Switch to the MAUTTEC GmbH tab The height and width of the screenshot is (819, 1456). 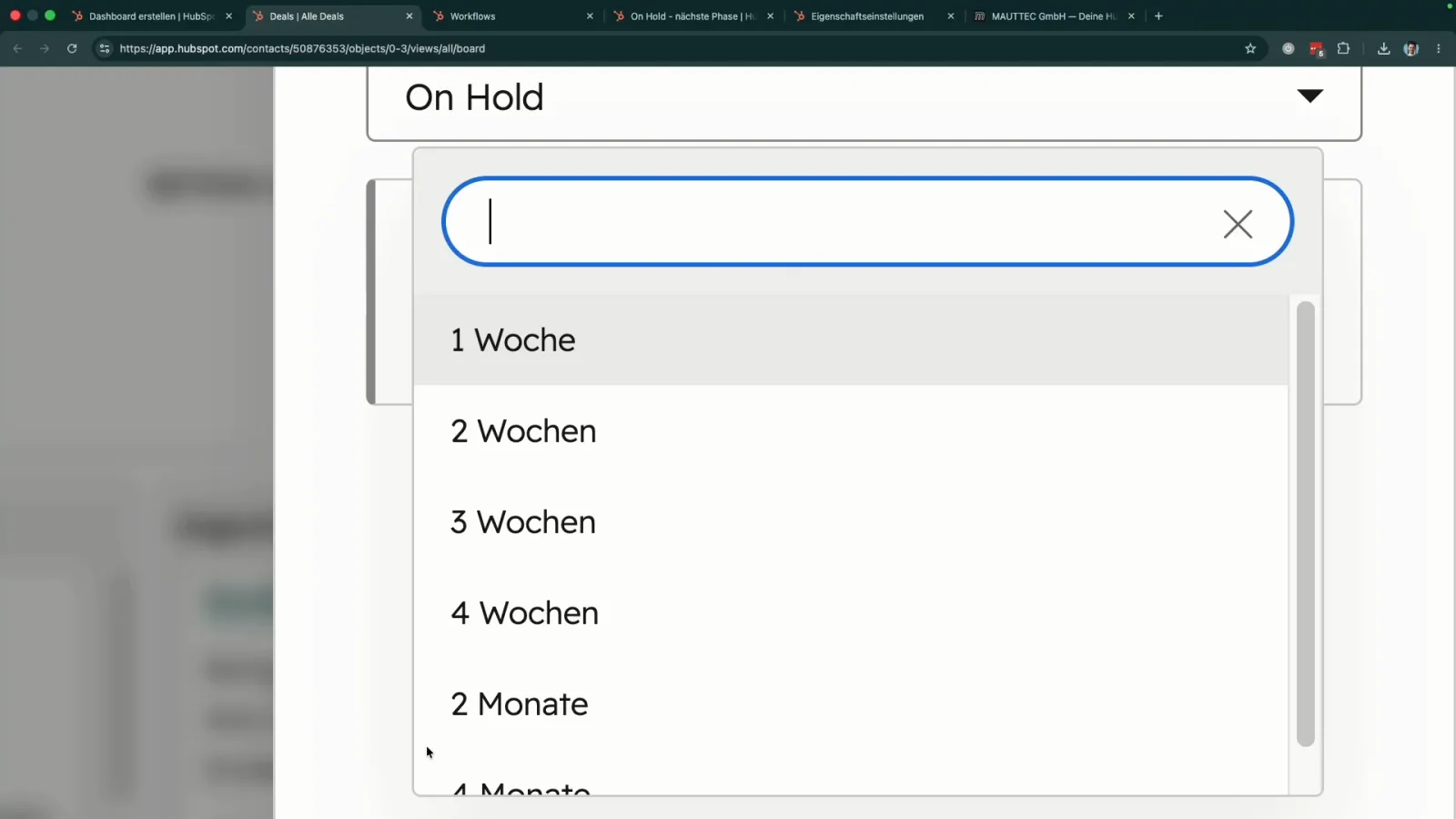click(1053, 16)
